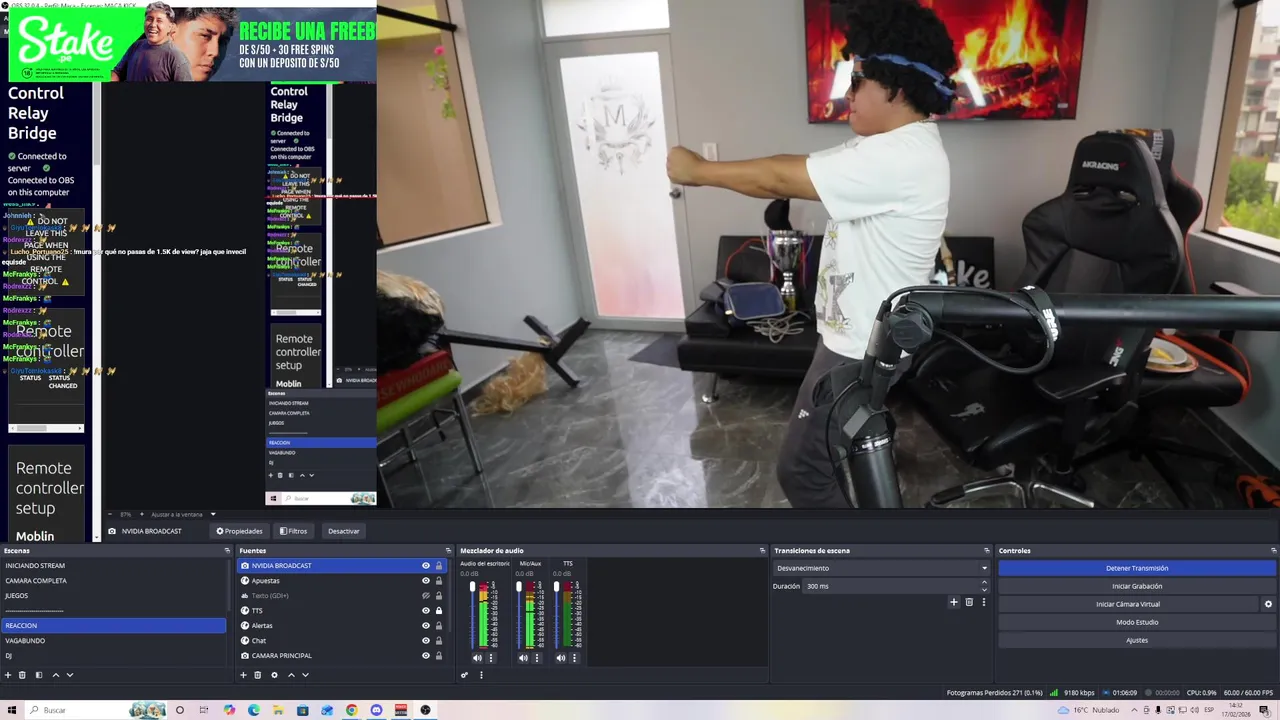
Task: Move selected source up in Fuentes
Action: 291,675
